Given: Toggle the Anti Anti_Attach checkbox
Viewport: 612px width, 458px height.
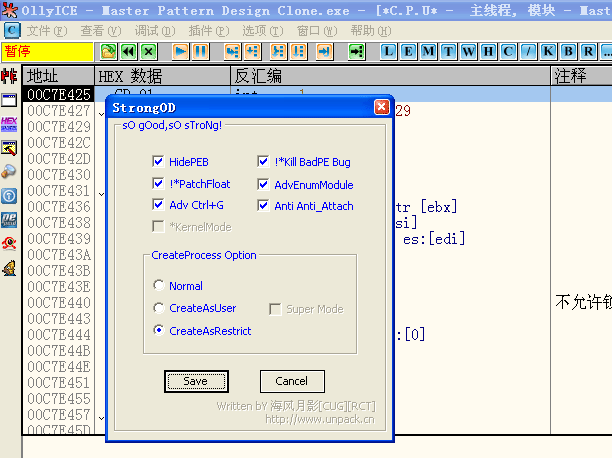Looking at the screenshot, I should click(x=263, y=205).
